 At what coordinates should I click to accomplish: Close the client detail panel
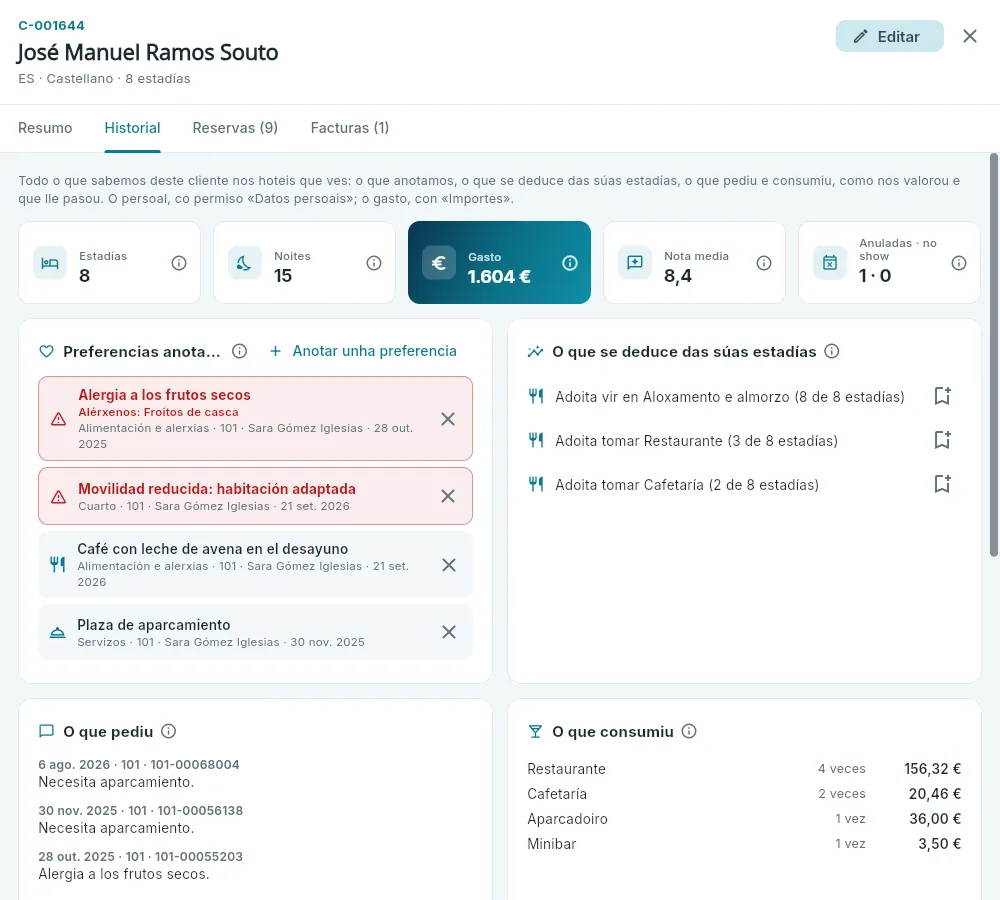pyautogui.click(x=969, y=36)
